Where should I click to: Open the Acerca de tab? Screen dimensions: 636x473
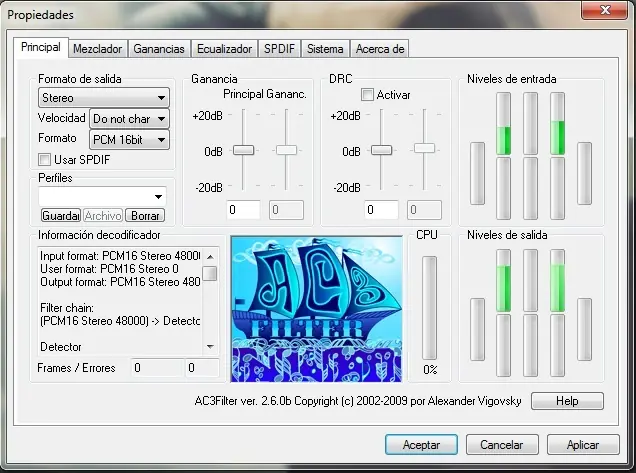(x=380, y=49)
